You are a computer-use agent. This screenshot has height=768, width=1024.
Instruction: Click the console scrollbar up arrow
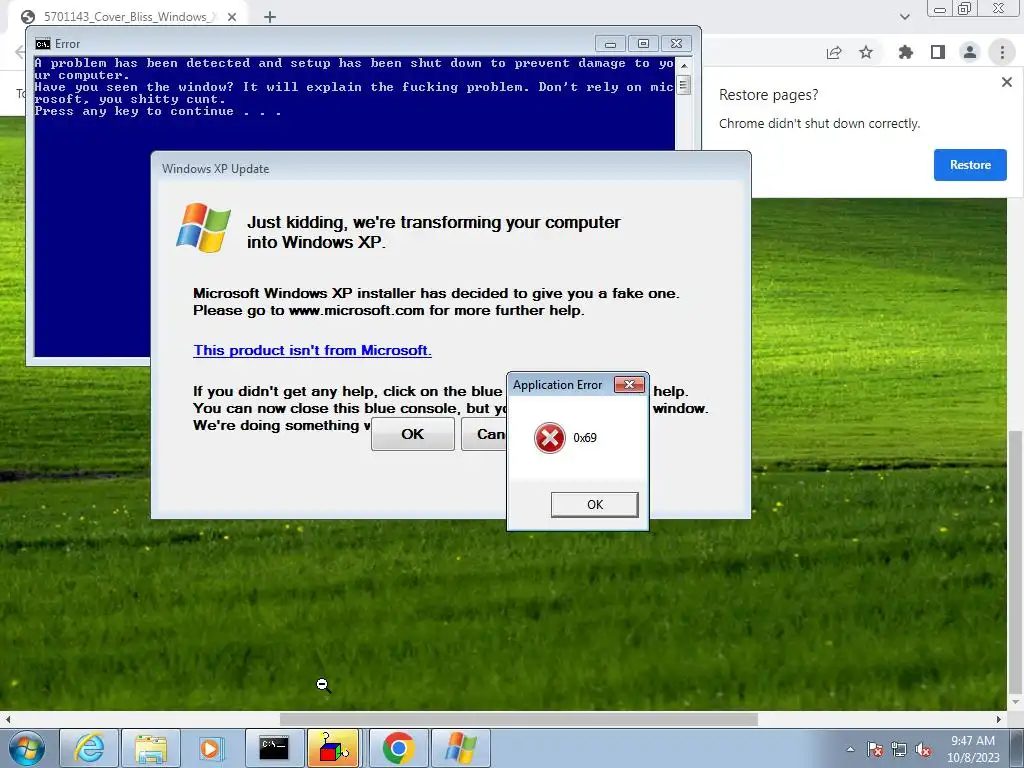(684, 65)
